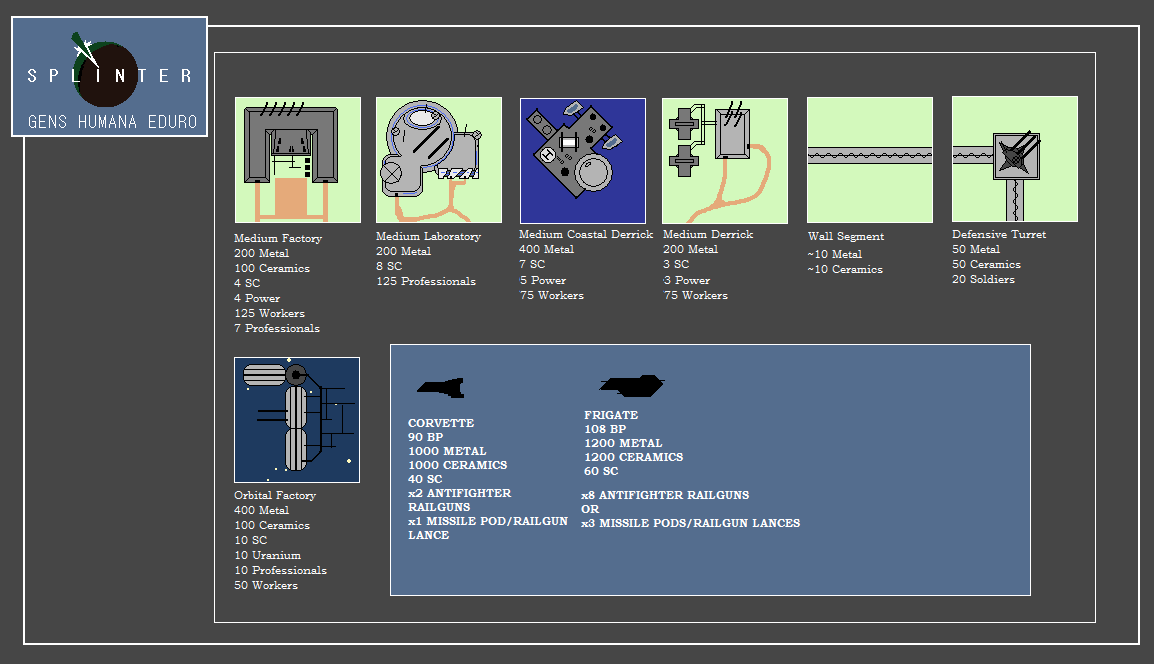Click the Orbital Factory name label

point(275,496)
